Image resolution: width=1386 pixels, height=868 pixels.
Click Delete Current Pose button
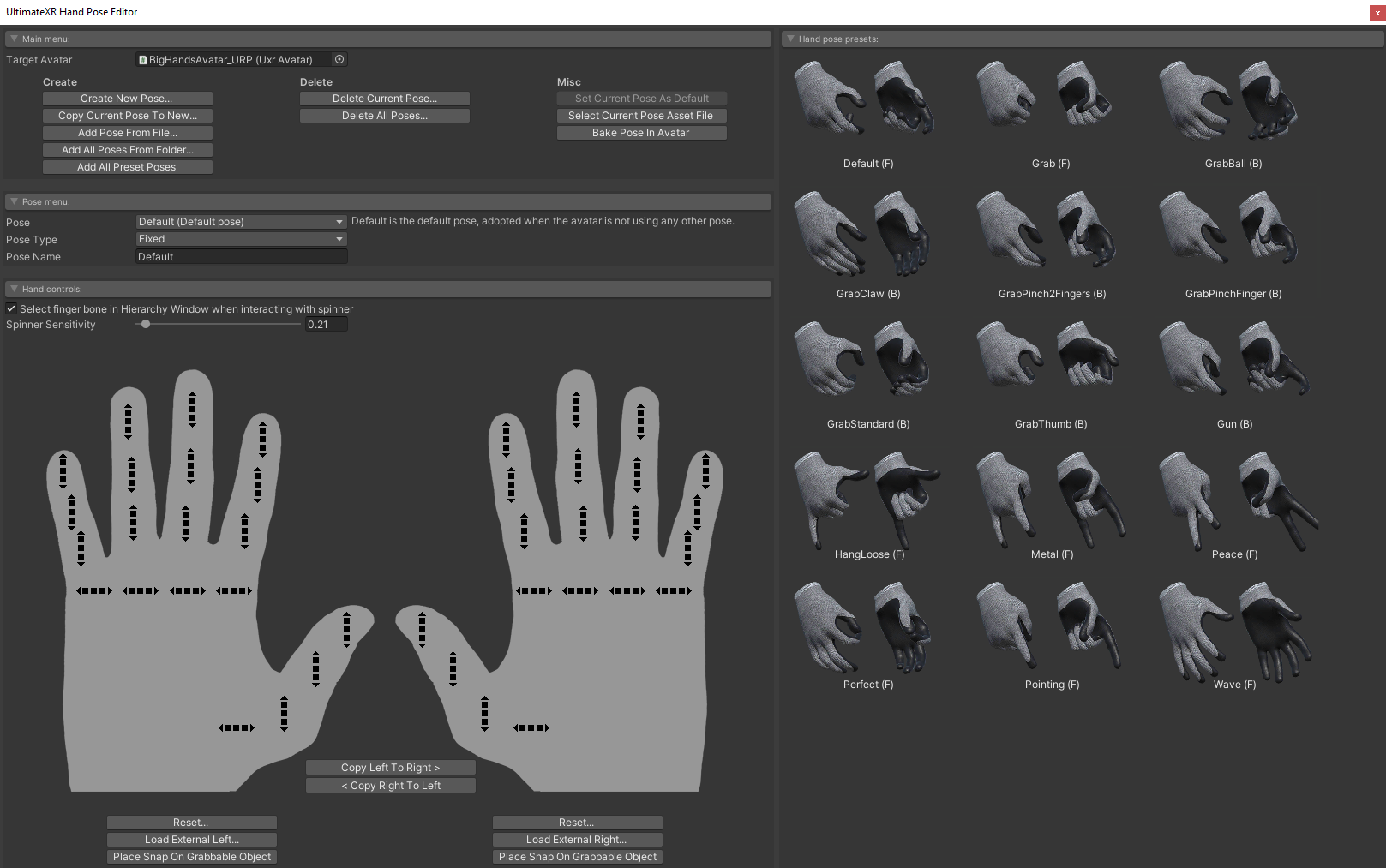point(385,99)
